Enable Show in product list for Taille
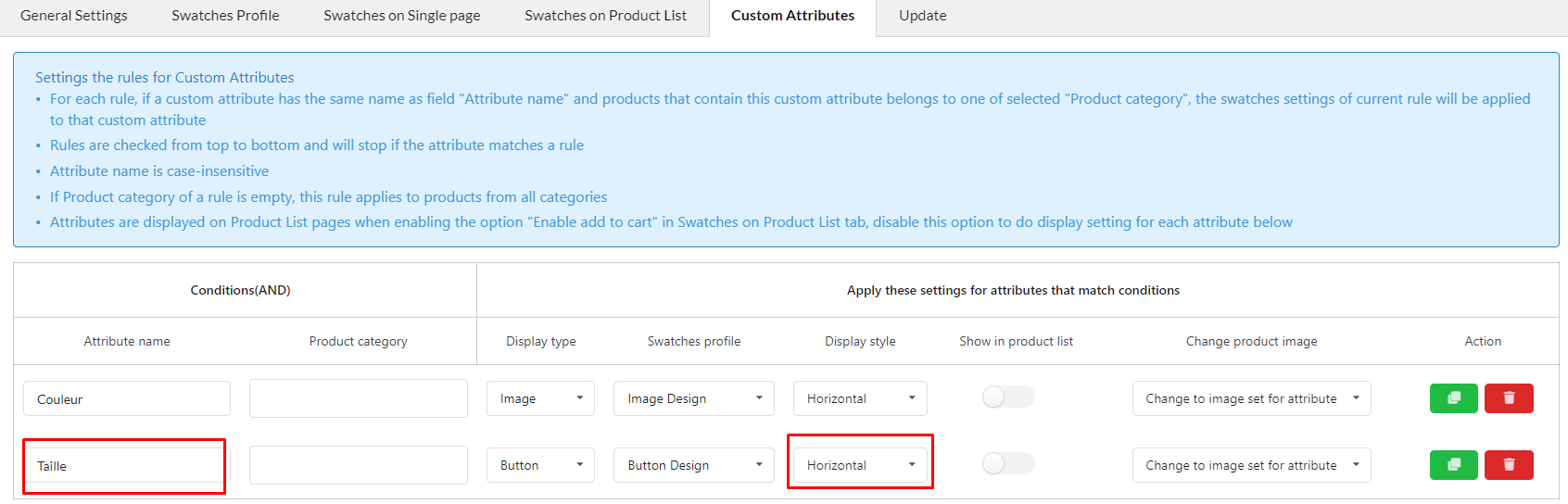The image size is (1568, 504). pyautogui.click(x=1008, y=464)
